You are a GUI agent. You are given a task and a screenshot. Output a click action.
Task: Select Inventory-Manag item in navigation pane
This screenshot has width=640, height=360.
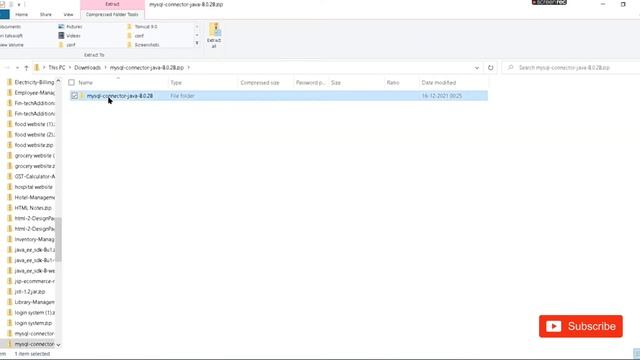pyautogui.click(x=31, y=239)
